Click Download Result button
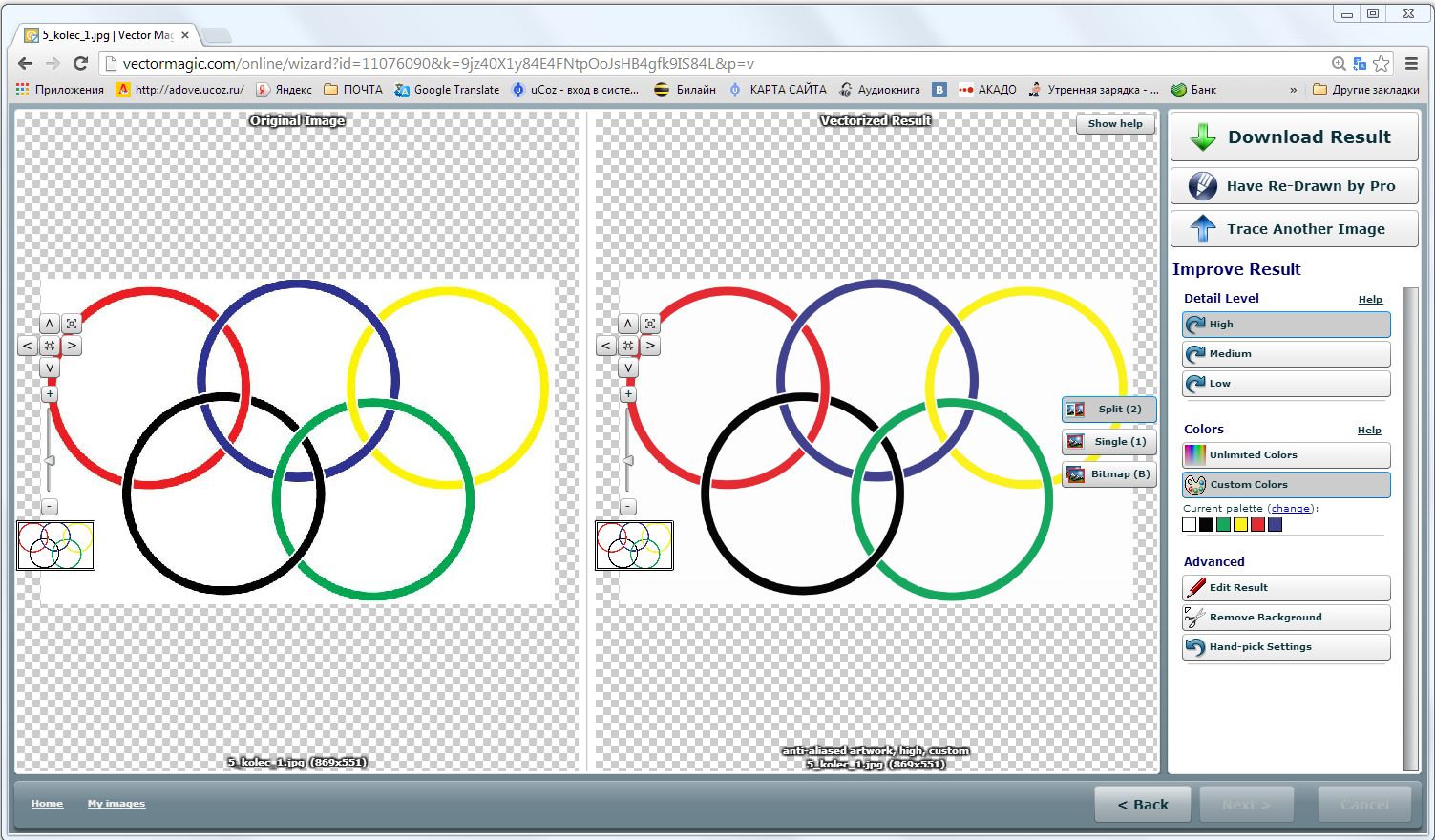 [1294, 137]
